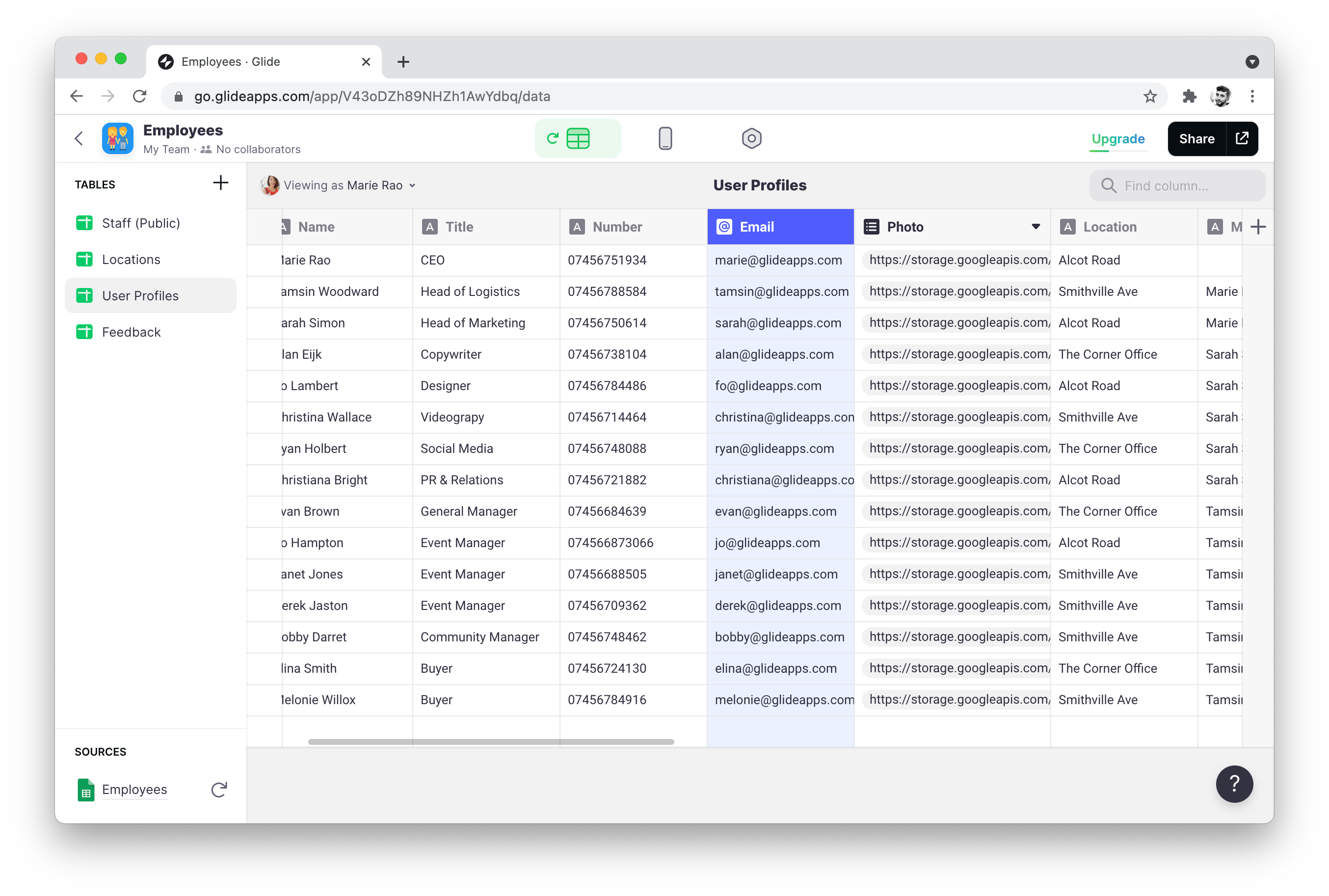Switch to the data editor table icon
Screen dimensions: 1329x896
click(x=578, y=138)
